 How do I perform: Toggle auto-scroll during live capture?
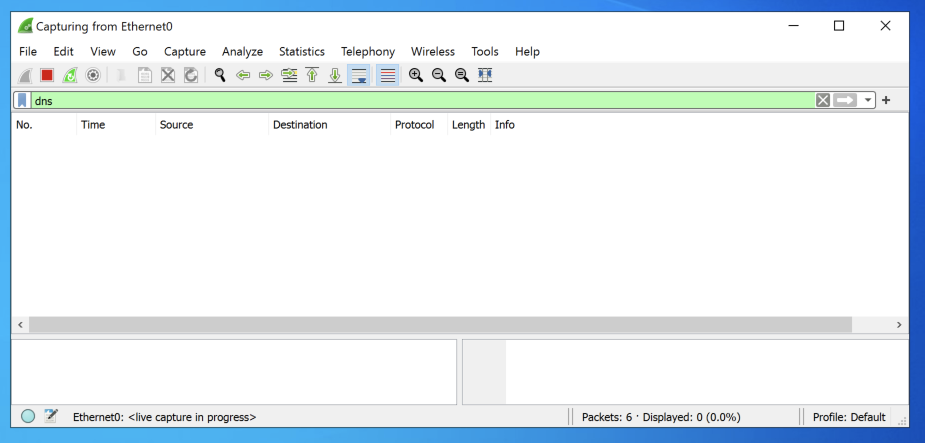pyautogui.click(x=359, y=76)
